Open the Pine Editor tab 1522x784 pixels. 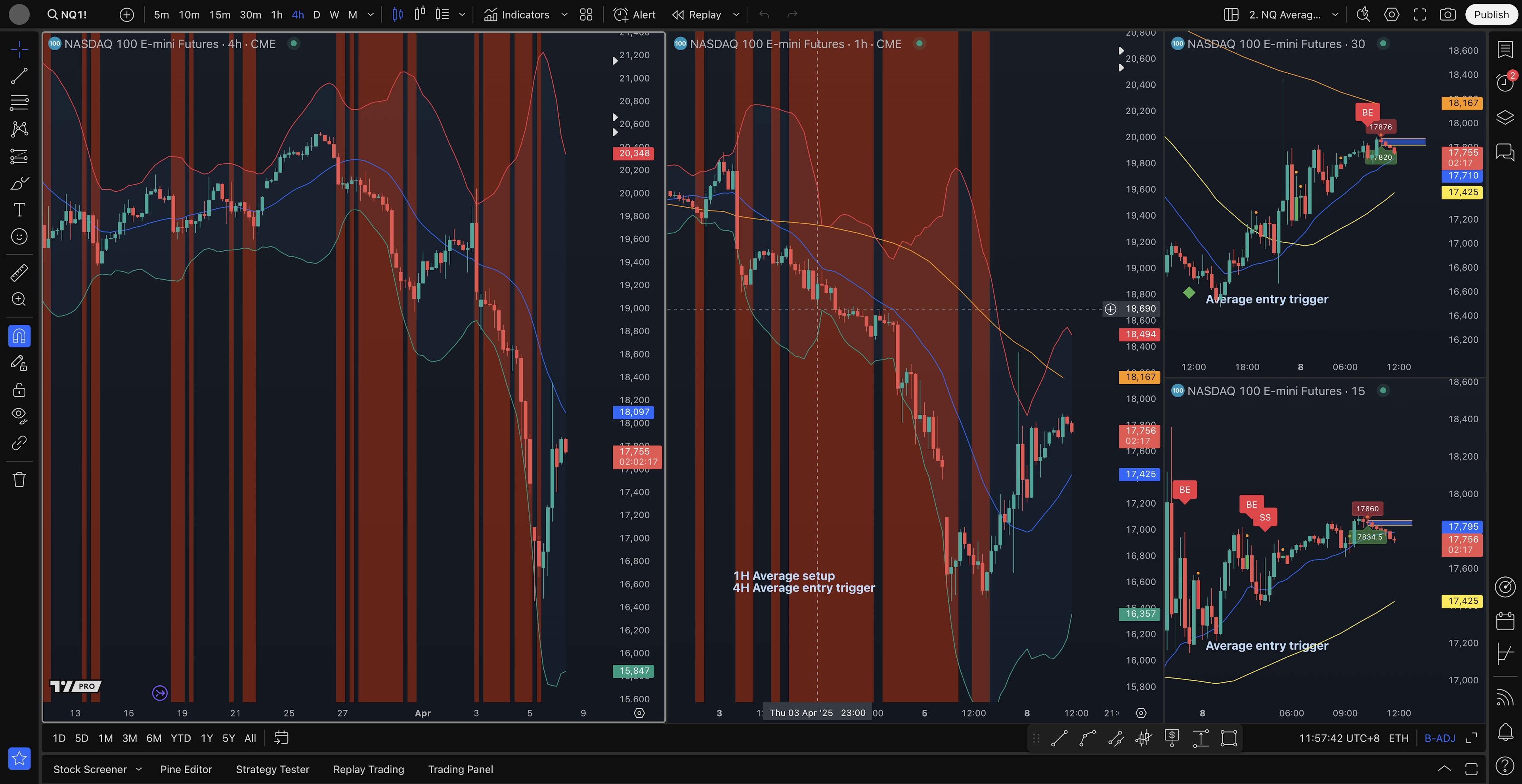(x=185, y=769)
